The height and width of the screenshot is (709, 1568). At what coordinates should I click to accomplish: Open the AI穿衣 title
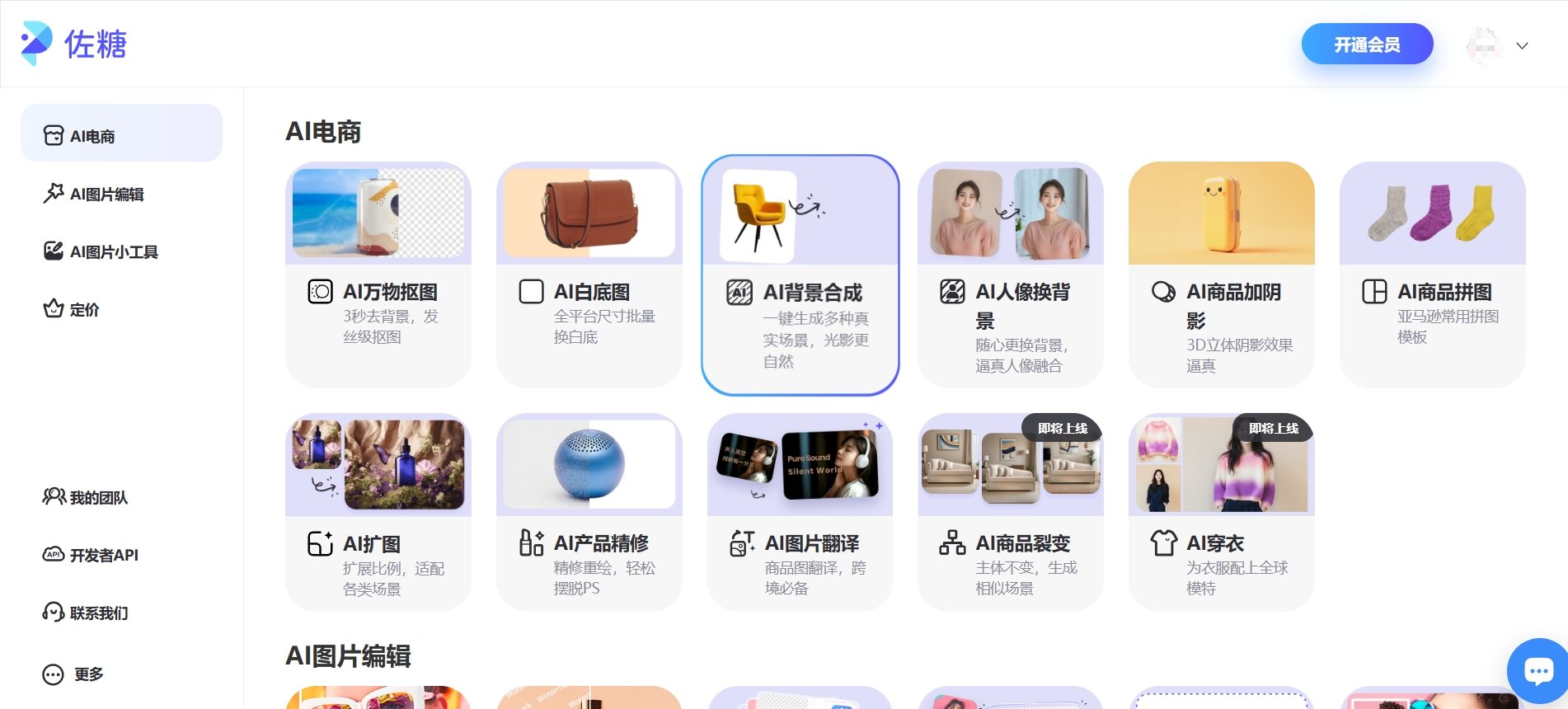(1215, 543)
